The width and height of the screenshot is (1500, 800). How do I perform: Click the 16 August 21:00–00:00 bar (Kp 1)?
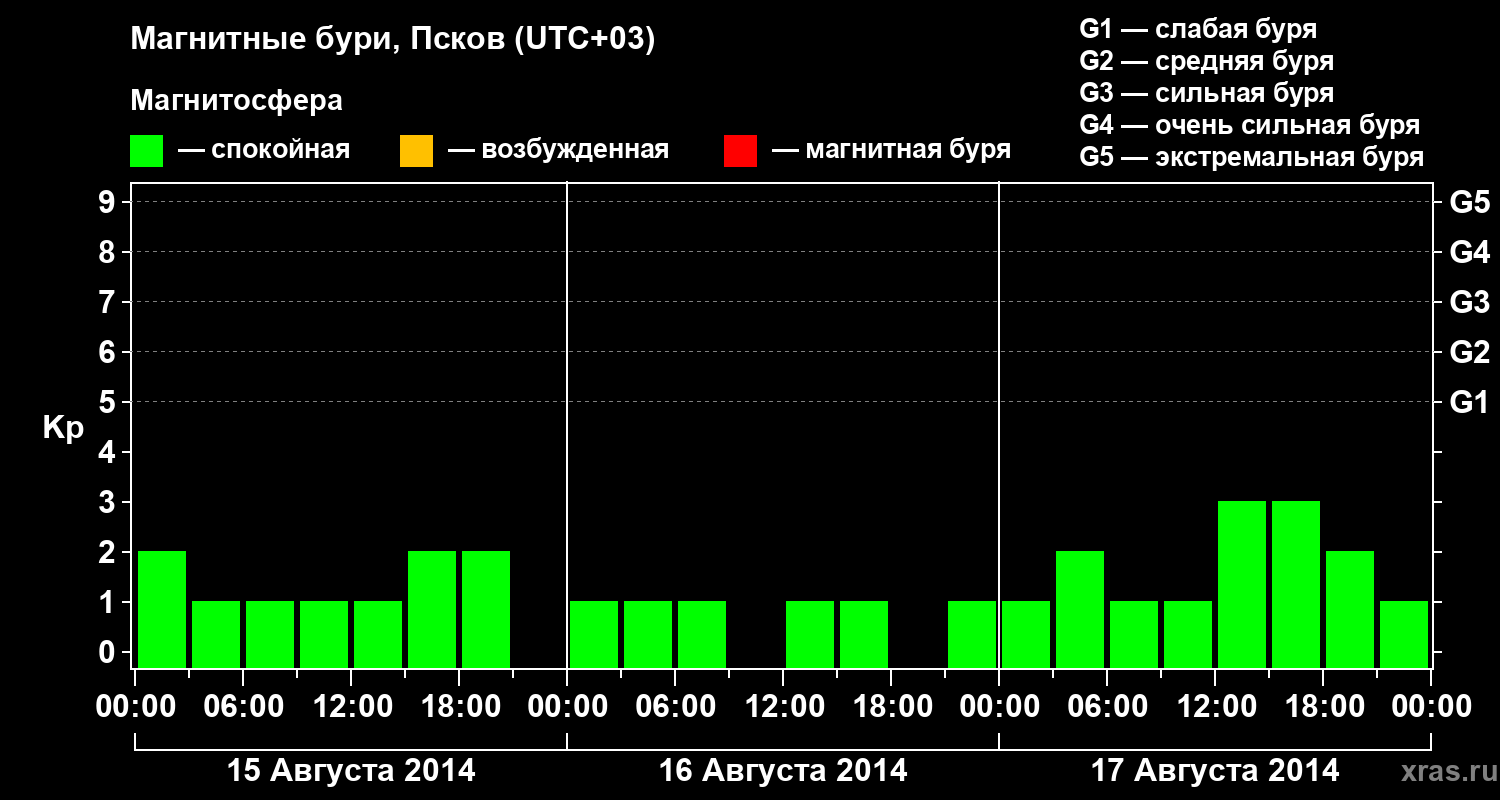coord(972,634)
